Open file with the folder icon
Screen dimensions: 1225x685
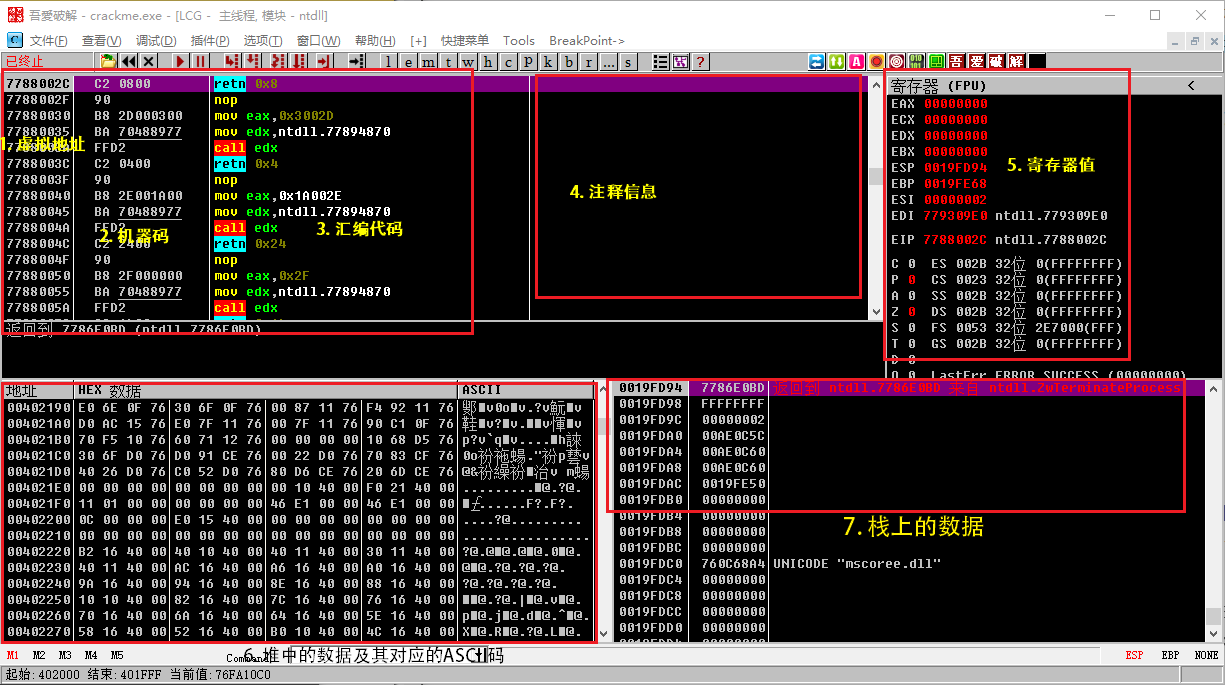coord(108,62)
